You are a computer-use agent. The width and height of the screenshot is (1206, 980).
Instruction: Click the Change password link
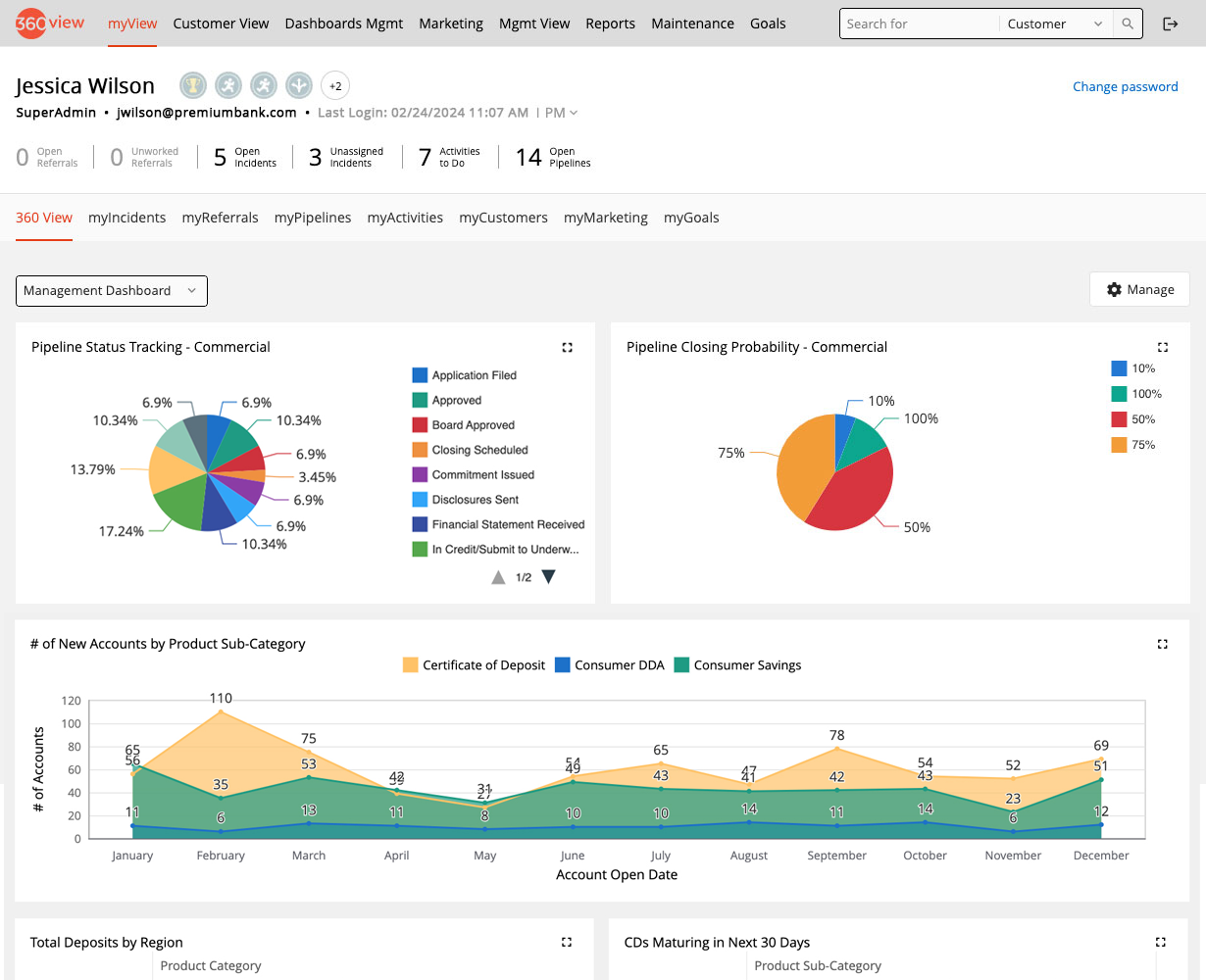pos(1125,86)
